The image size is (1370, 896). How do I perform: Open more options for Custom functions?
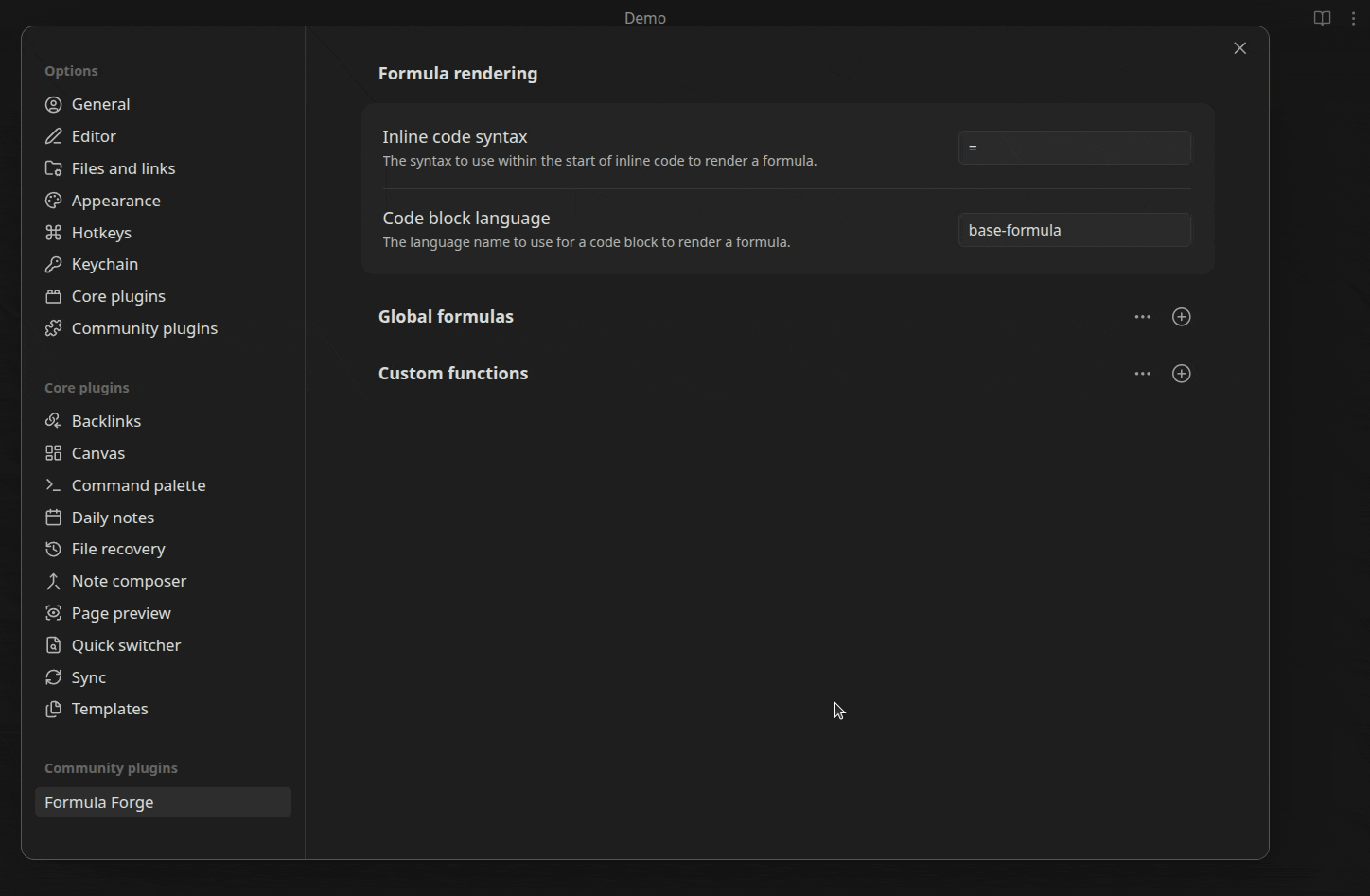point(1142,374)
